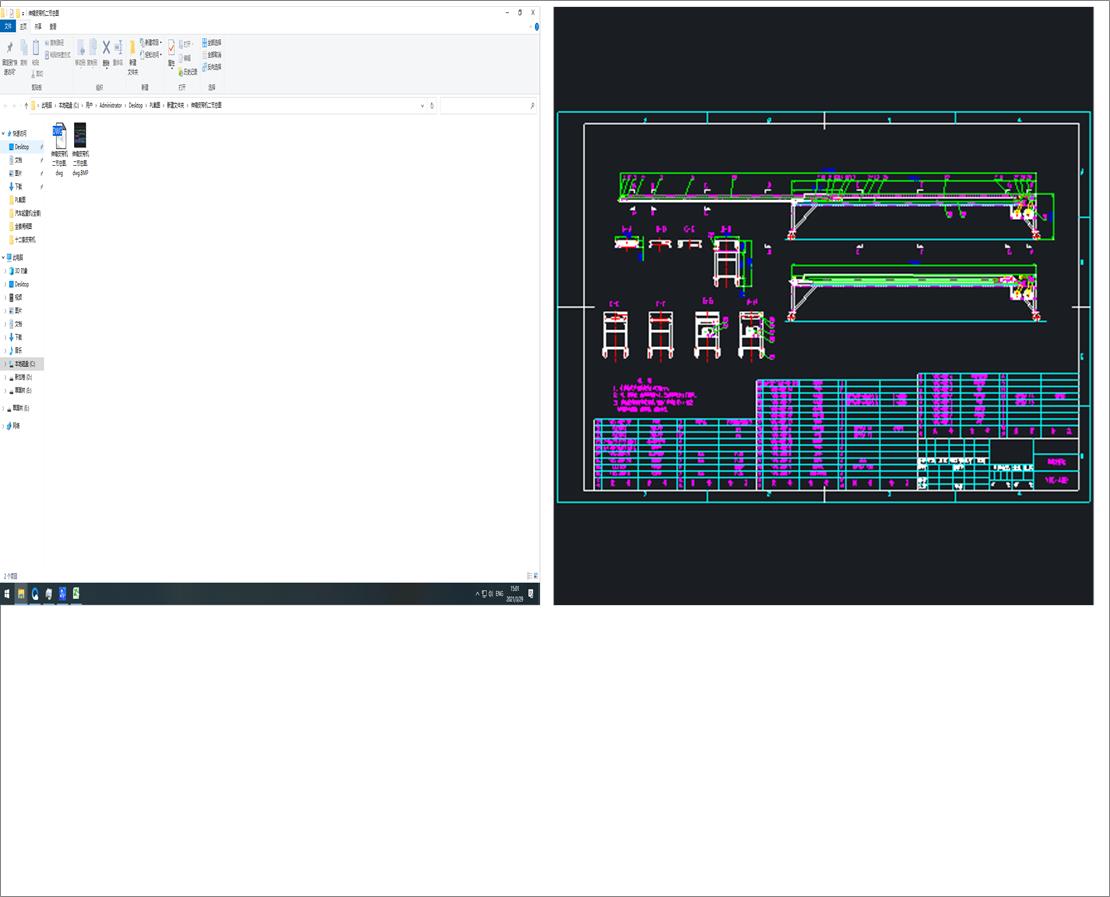
Task: Click the taskbar clock showing 15:01
Action: pos(515,594)
